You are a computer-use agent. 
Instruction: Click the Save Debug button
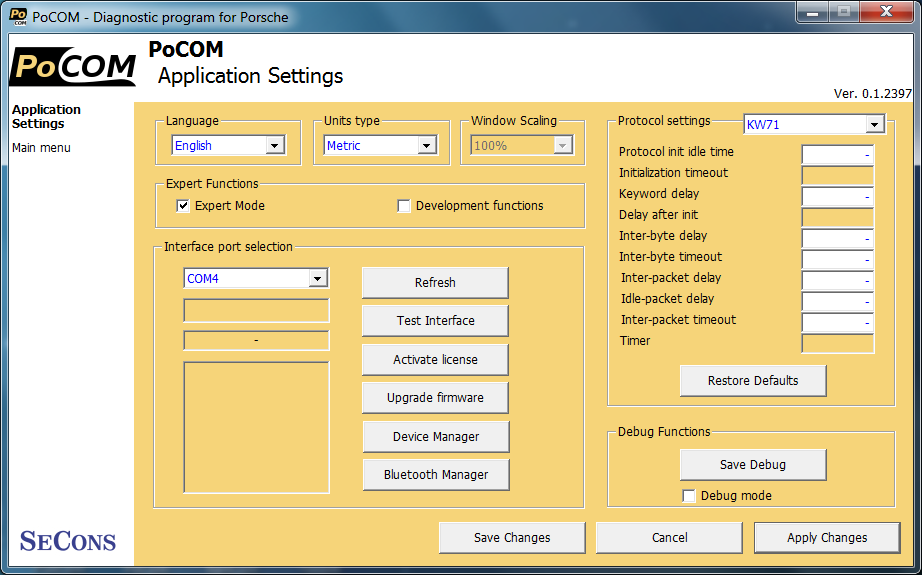753,464
